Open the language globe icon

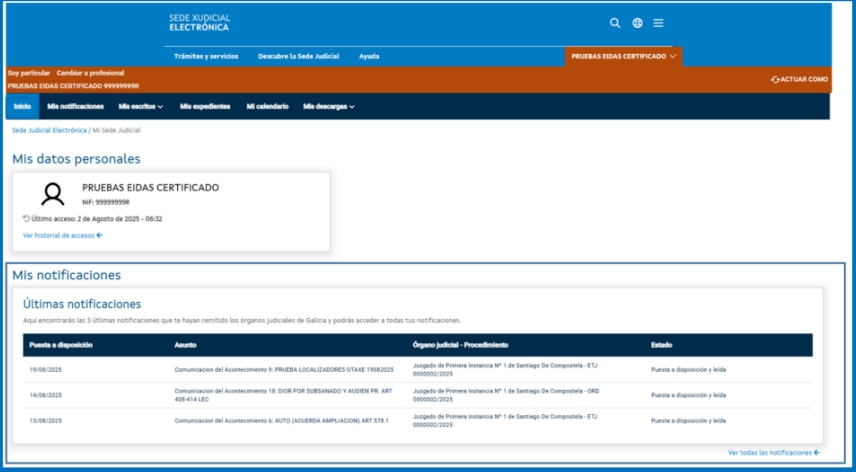[637, 23]
